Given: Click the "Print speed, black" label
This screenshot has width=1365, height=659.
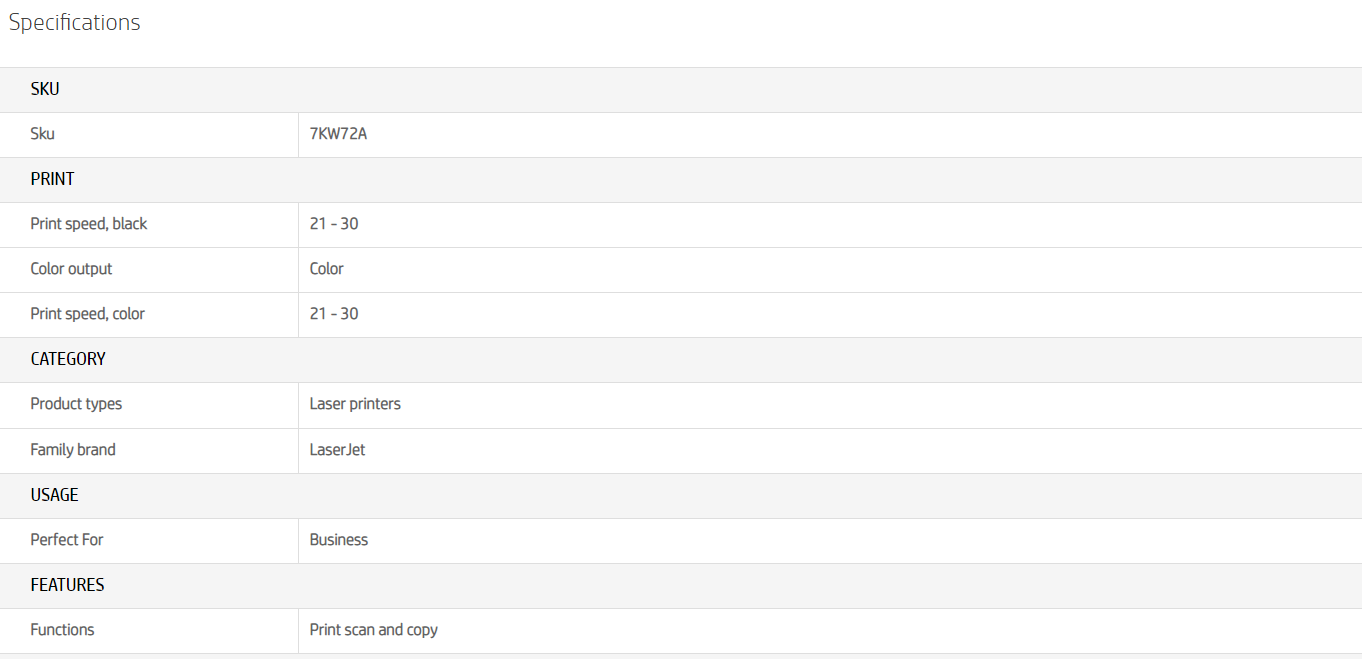Looking at the screenshot, I should [x=89, y=224].
